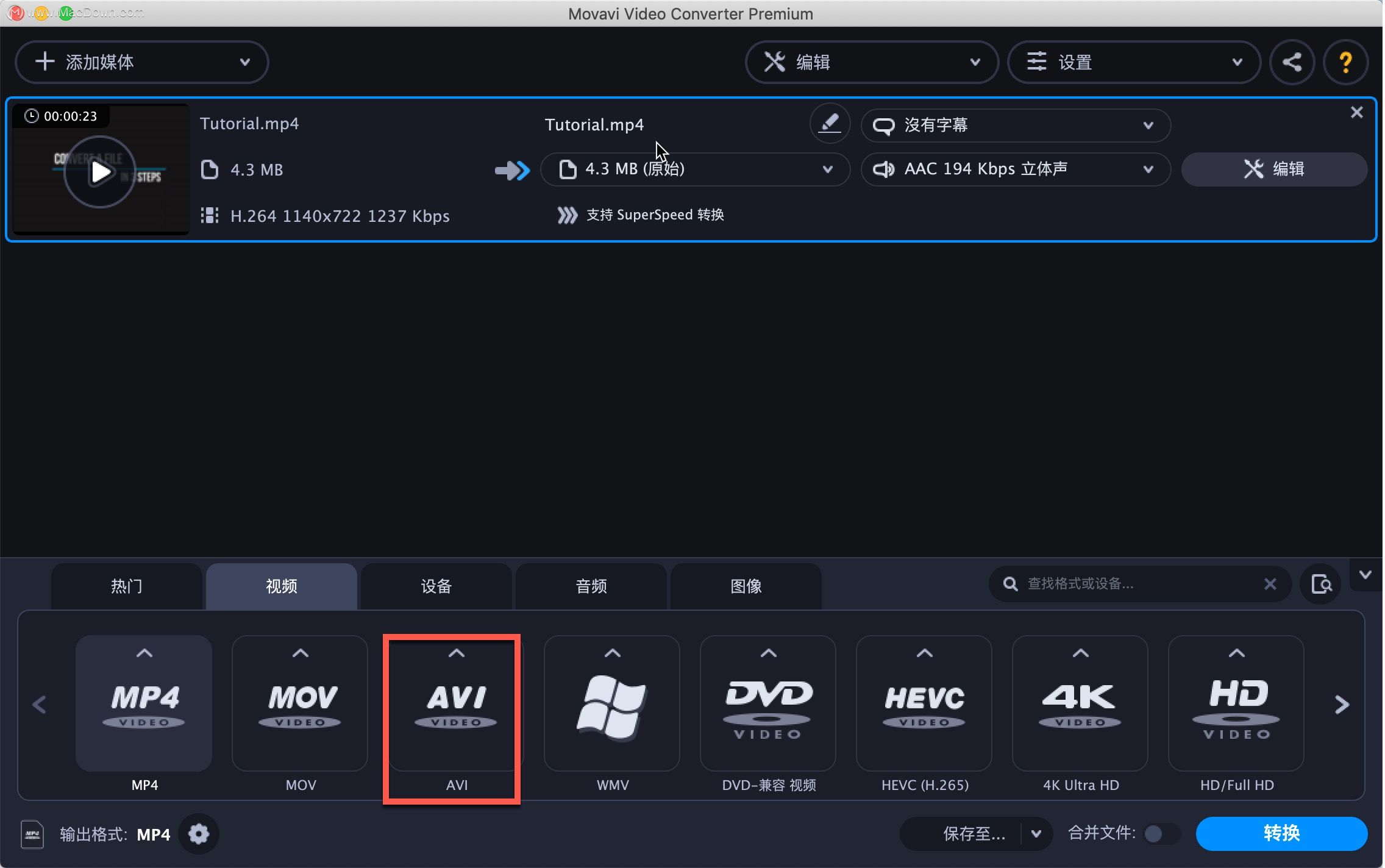Switch to the 设备 devices tab
Image resolution: width=1385 pixels, height=868 pixels.
tap(436, 586)
